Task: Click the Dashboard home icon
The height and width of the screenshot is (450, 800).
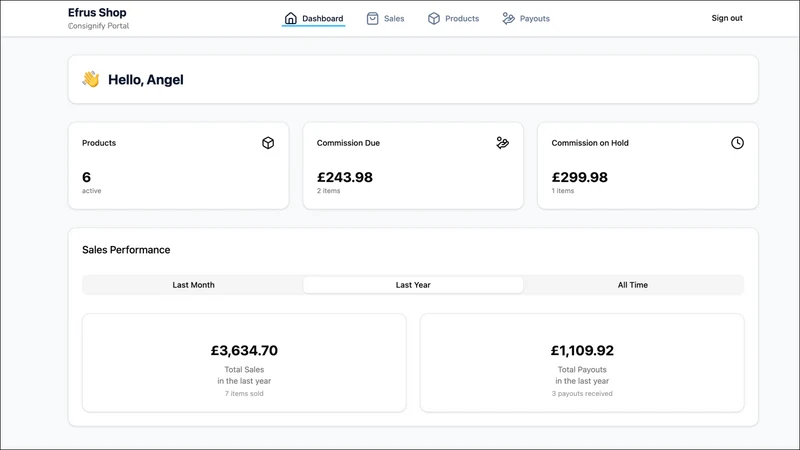Action: point(290,18)
